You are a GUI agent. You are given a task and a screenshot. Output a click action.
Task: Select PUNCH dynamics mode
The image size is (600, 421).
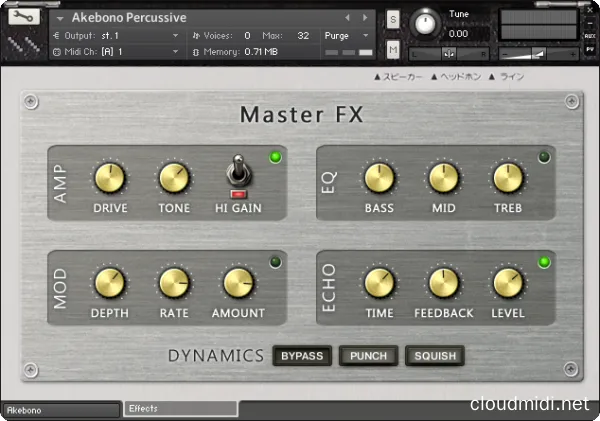368,356
